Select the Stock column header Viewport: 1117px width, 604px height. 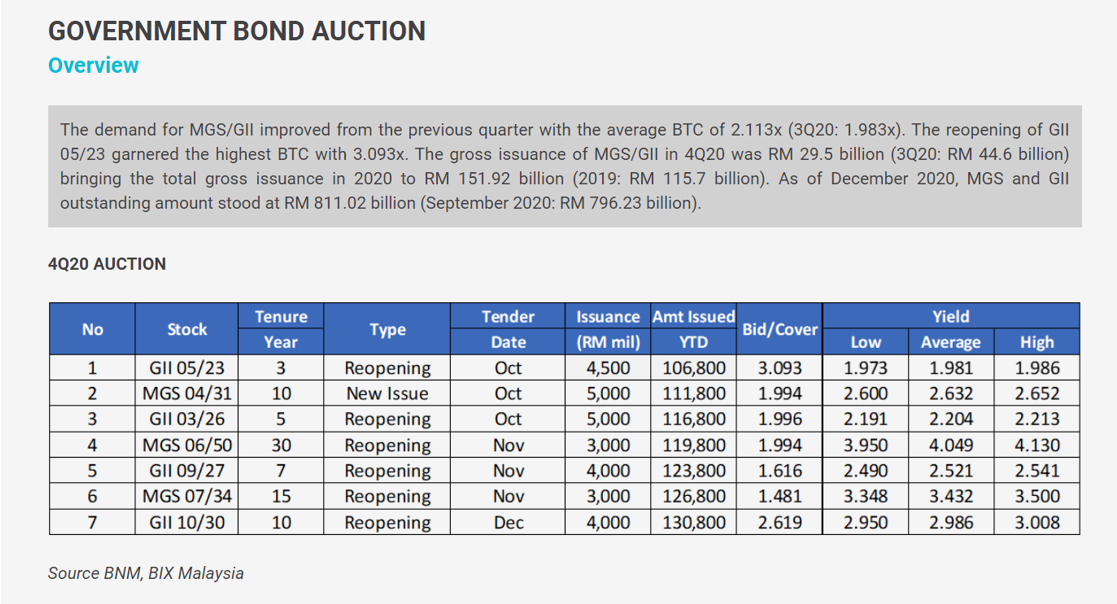coord(187,329)
